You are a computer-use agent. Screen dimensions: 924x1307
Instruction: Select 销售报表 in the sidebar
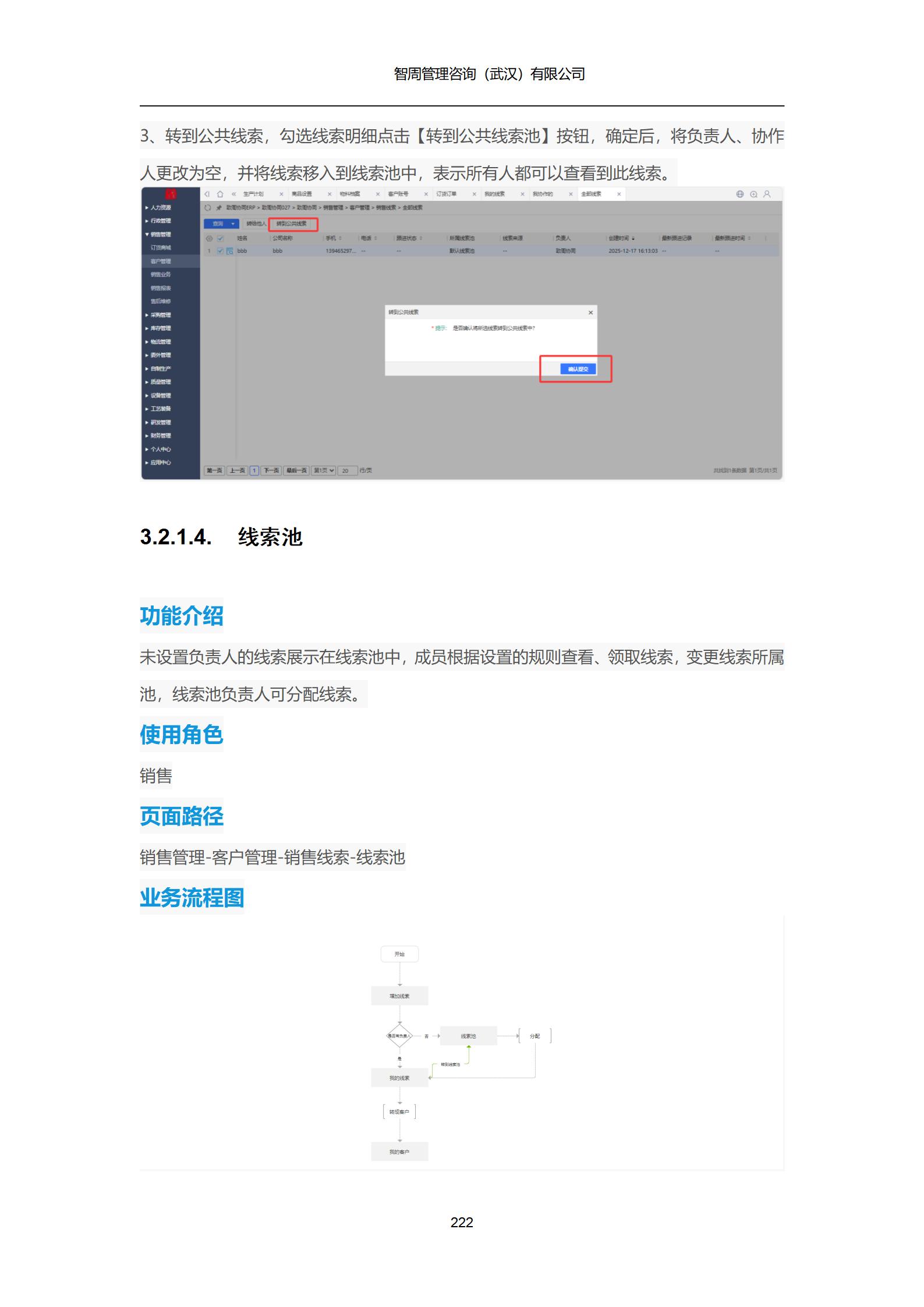(161, 288)
